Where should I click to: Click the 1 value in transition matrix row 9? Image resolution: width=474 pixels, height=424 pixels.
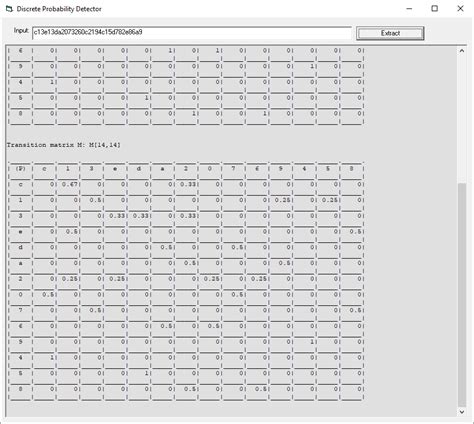coord(312,342)
